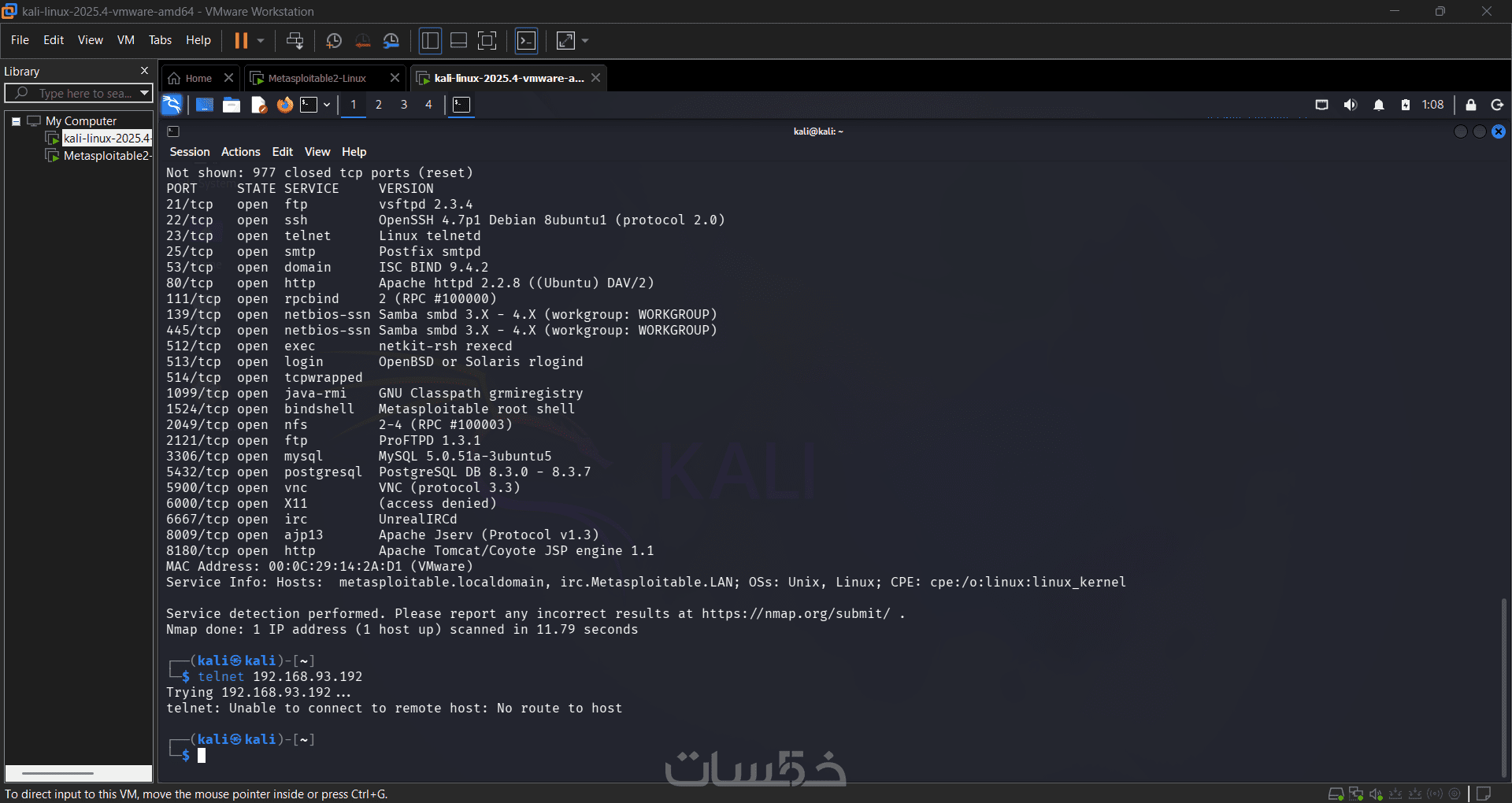Image resolution: width=1512 pixels, height=803 pixels.
Task: Revert the VM to its previous snapshot
Action: 362,40
